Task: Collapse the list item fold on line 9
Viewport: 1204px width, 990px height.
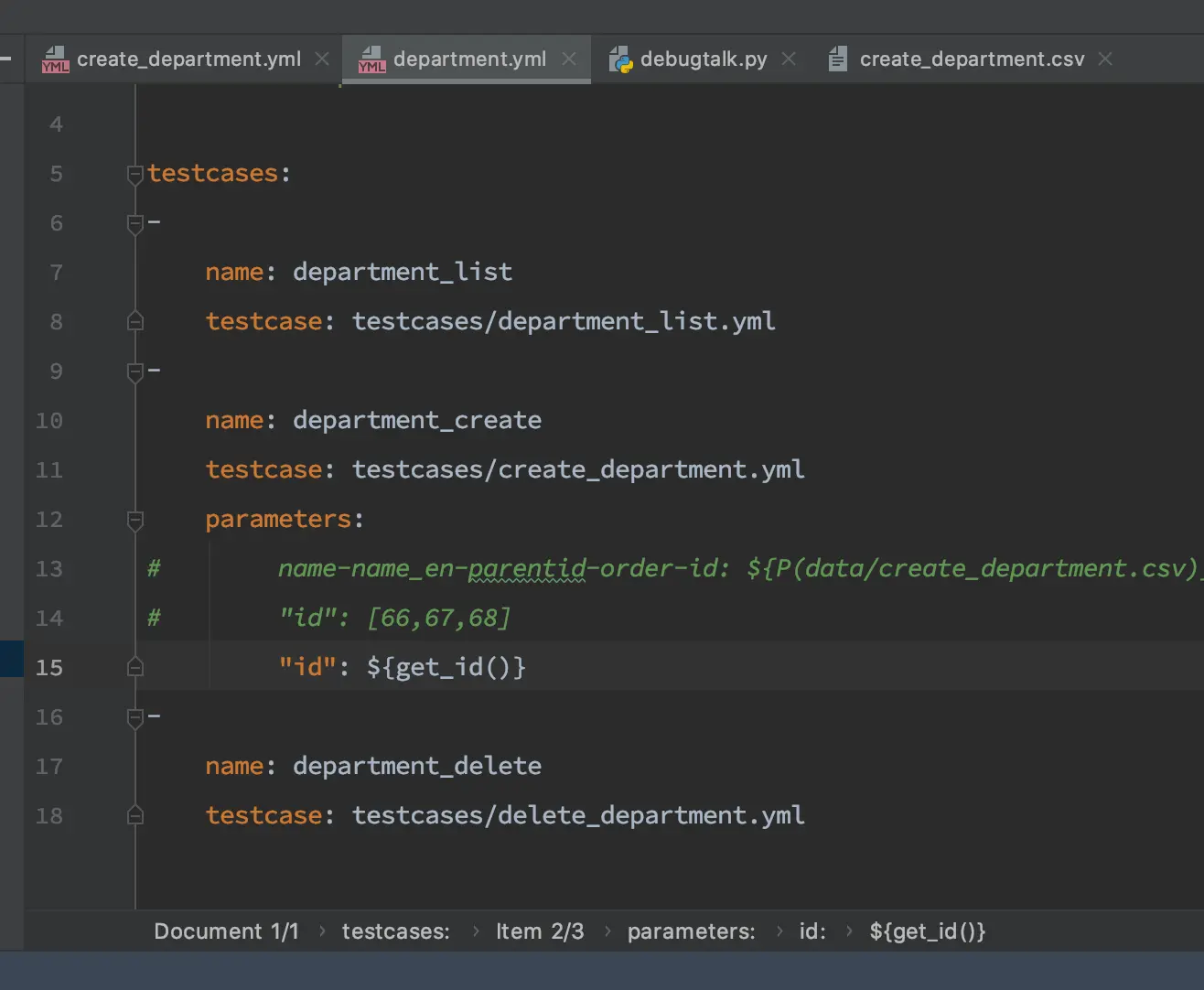Action: [x=135, y=371]
